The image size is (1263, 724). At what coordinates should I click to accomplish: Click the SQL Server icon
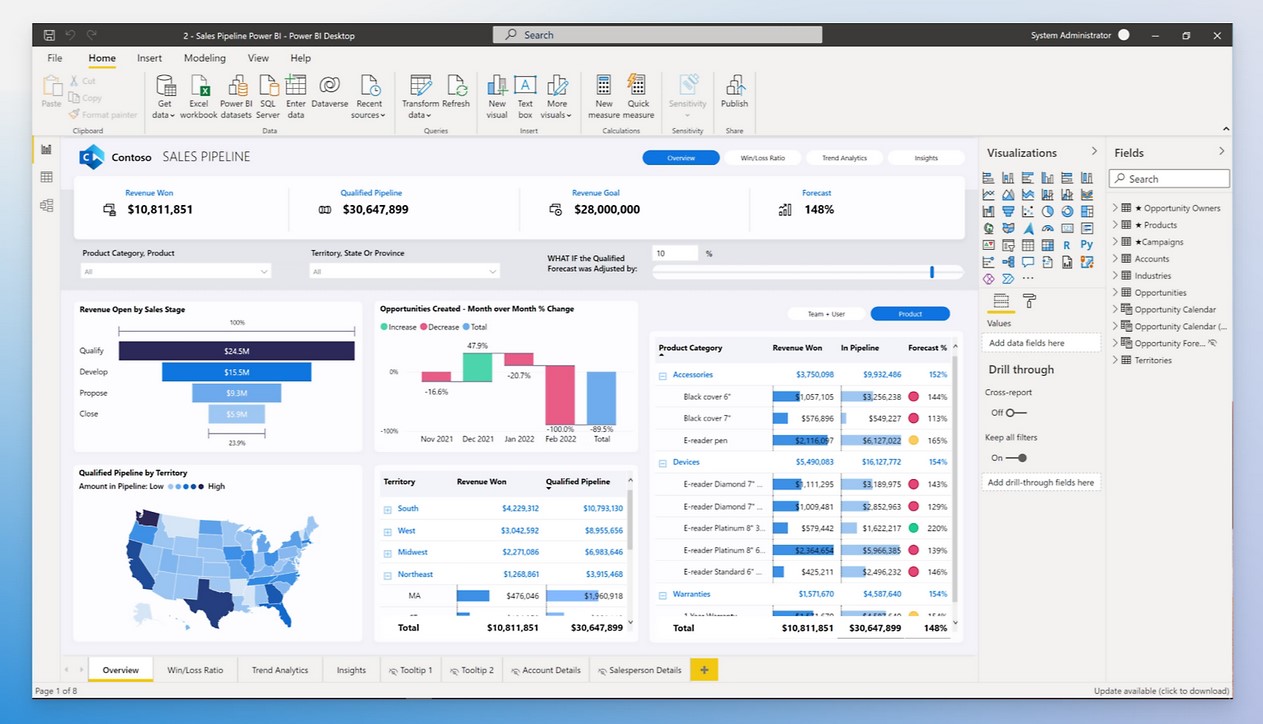(x=268, y=86)
